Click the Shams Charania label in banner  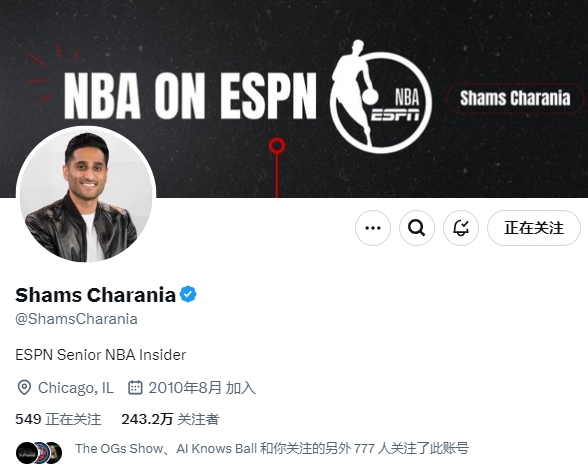coord(515,98)
